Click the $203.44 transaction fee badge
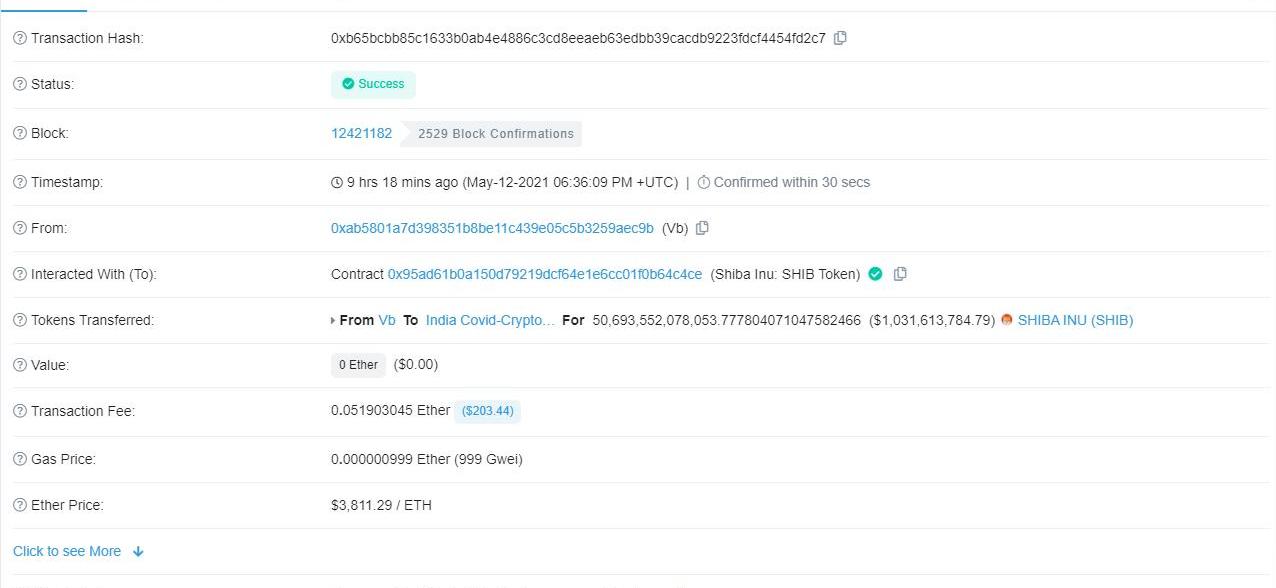 coord(487,411)
